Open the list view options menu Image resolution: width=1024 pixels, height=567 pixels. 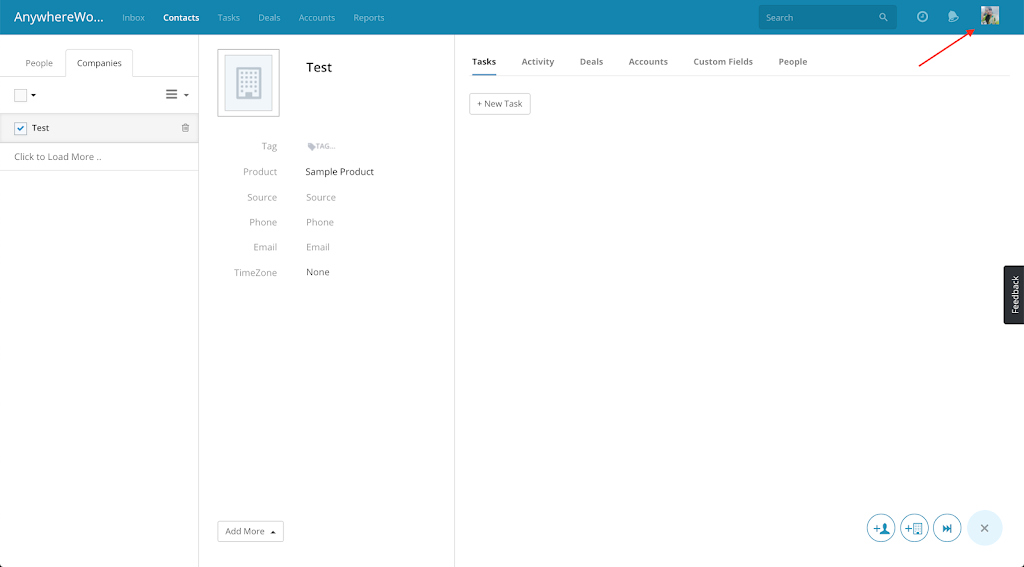[177, 95]
